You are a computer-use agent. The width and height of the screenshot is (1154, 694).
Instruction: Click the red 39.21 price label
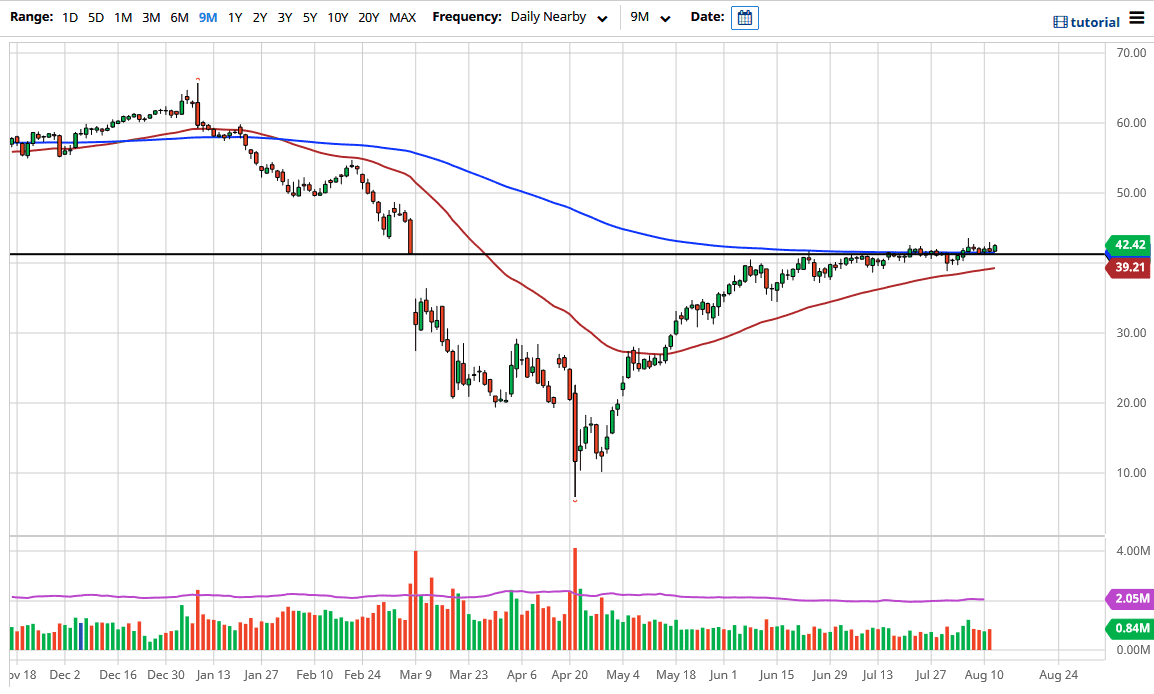point(1128,266)
